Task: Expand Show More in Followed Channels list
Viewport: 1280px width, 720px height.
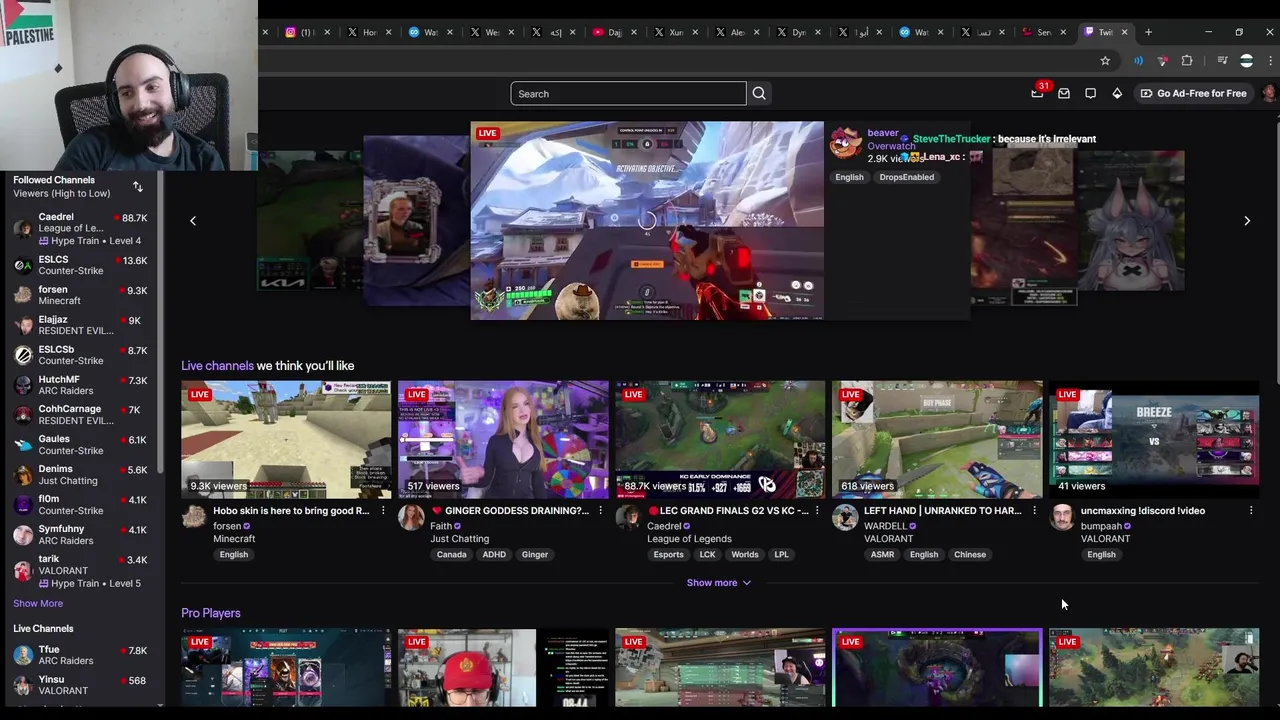Action: (x=38, y=603)
